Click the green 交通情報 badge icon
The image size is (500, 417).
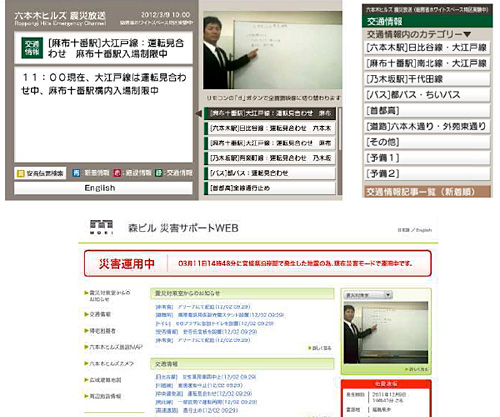32,48
